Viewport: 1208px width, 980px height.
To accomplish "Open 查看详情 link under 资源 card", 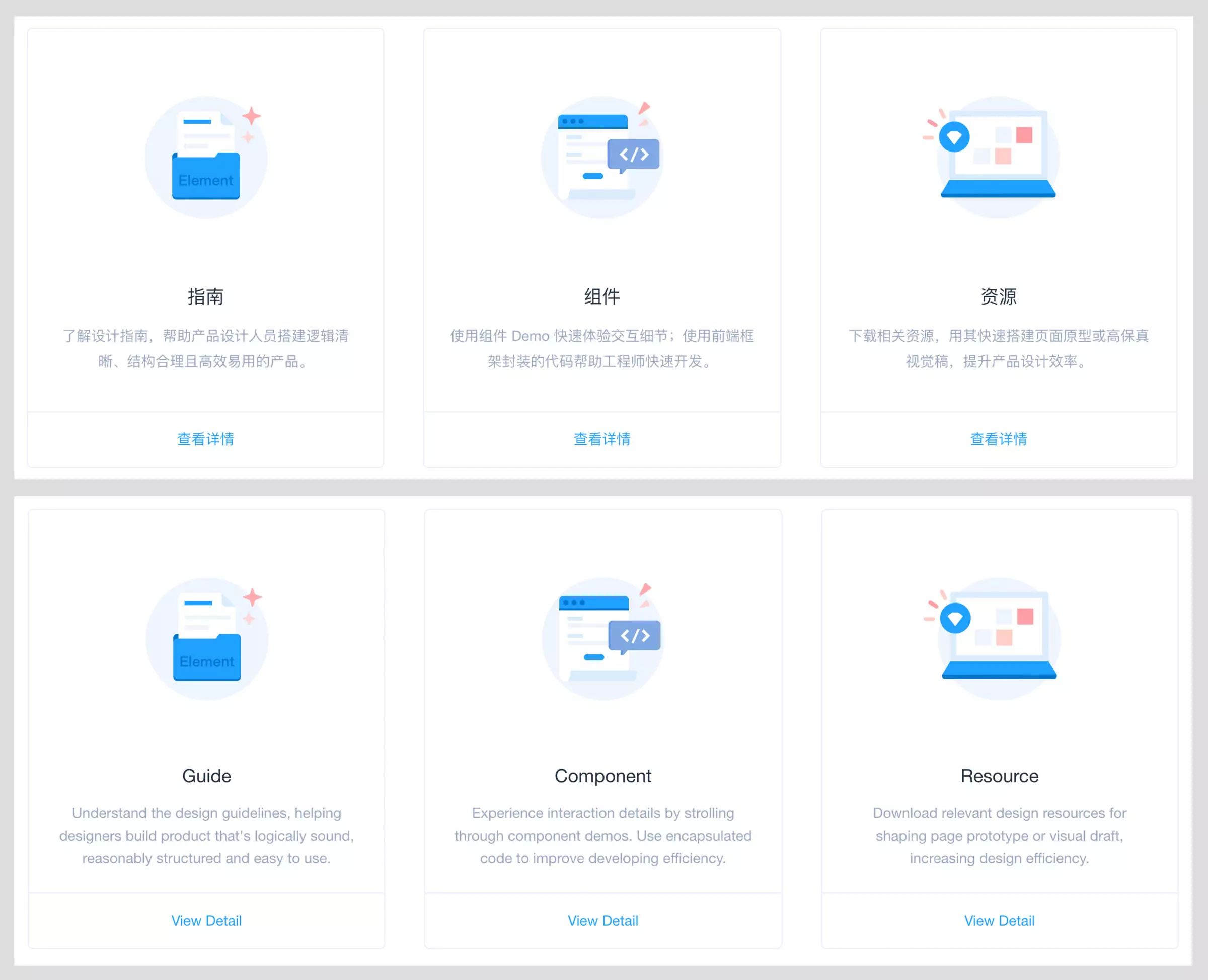I will click(x=999, y=439).
